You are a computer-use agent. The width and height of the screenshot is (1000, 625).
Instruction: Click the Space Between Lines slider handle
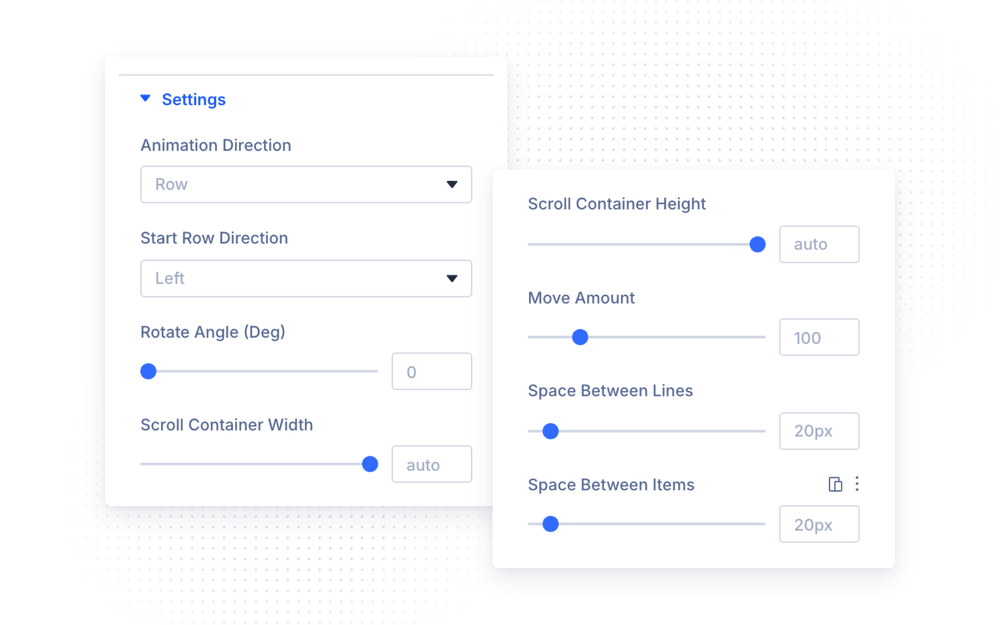550,431
